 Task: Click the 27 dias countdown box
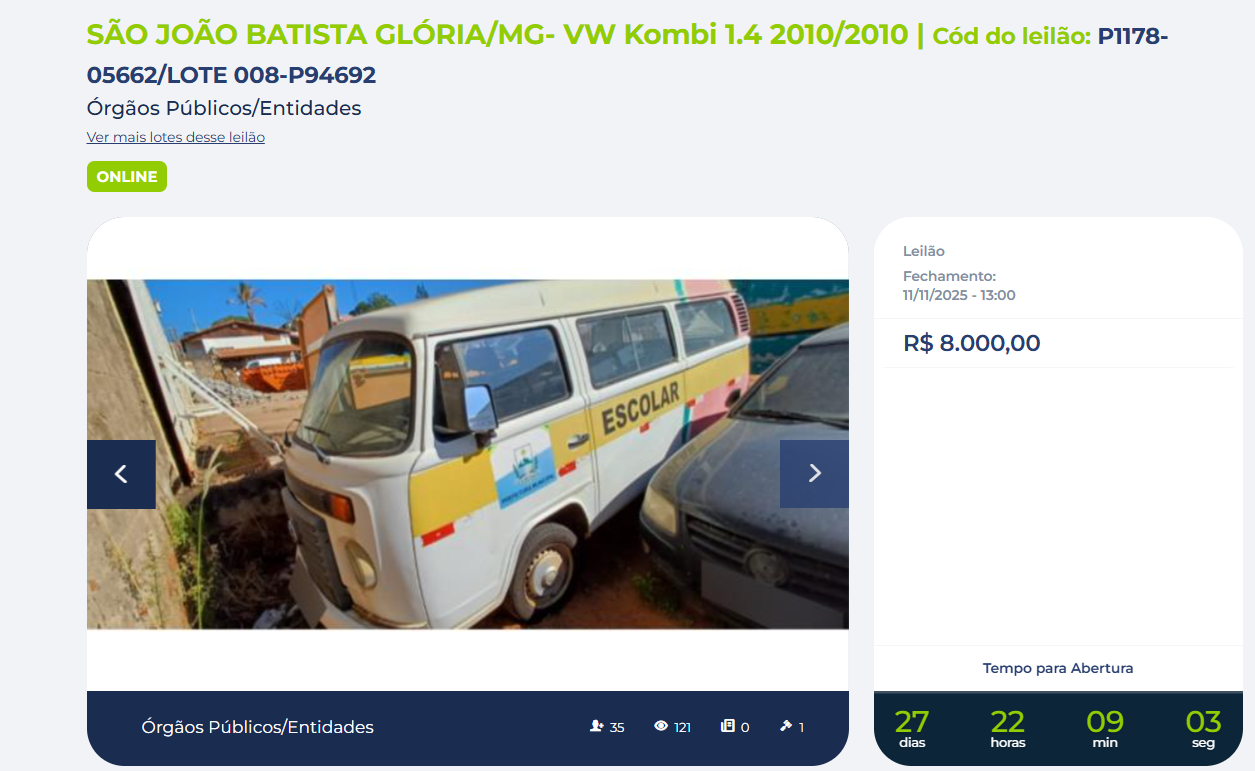click(x=912, y=728)
